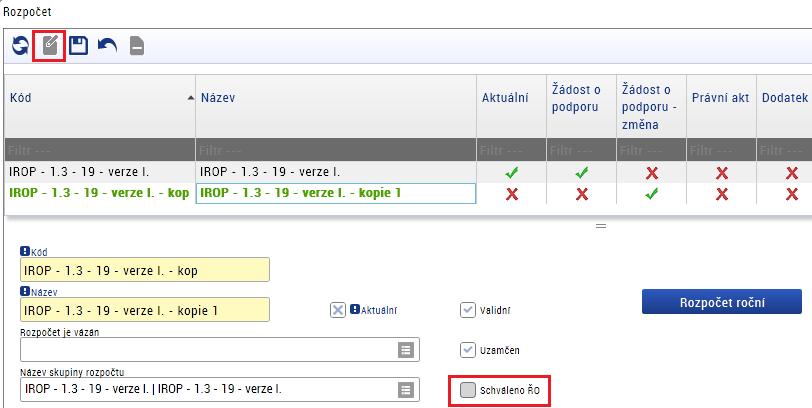Open the Název skupiny rozpočtu list
This screenshot has width=812, height=408.
(405, 390)
